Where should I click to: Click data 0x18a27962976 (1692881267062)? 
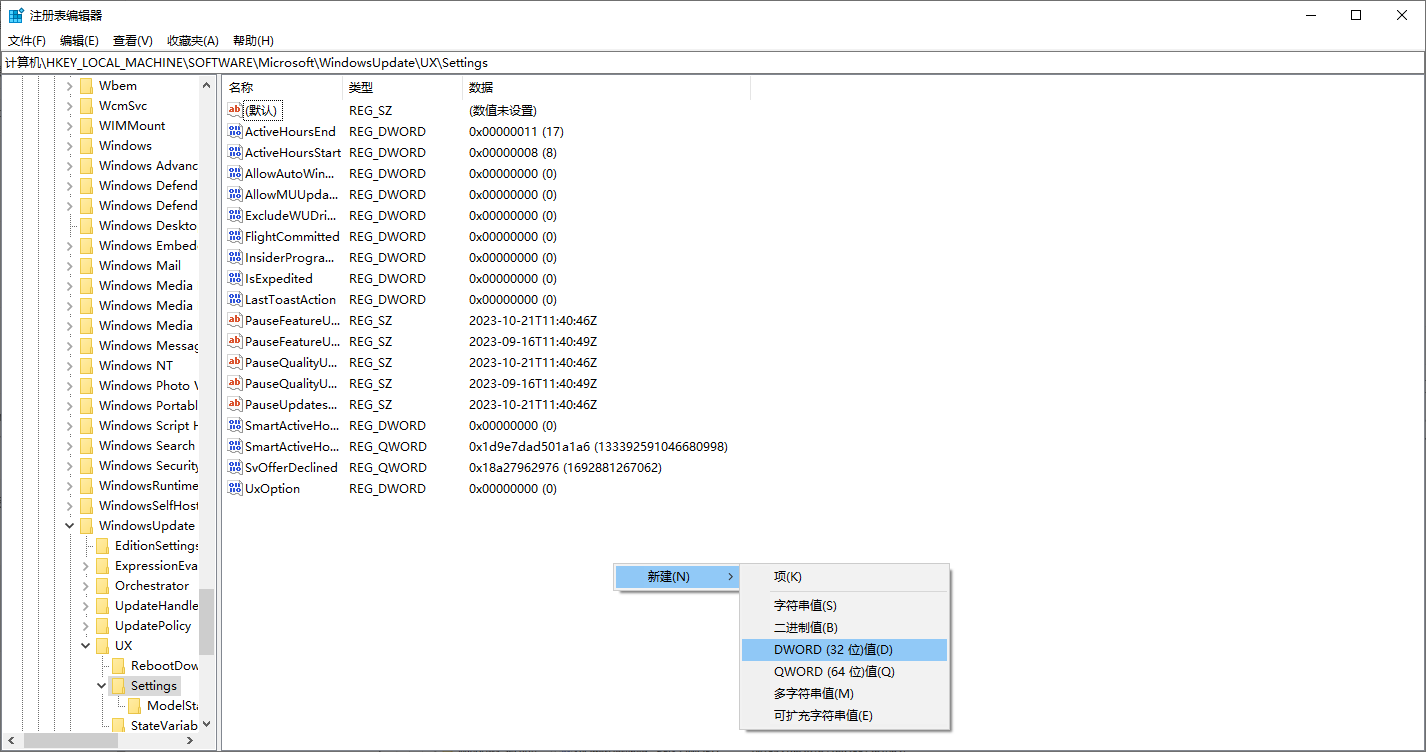pyautogui.click(x=565, y=467)
